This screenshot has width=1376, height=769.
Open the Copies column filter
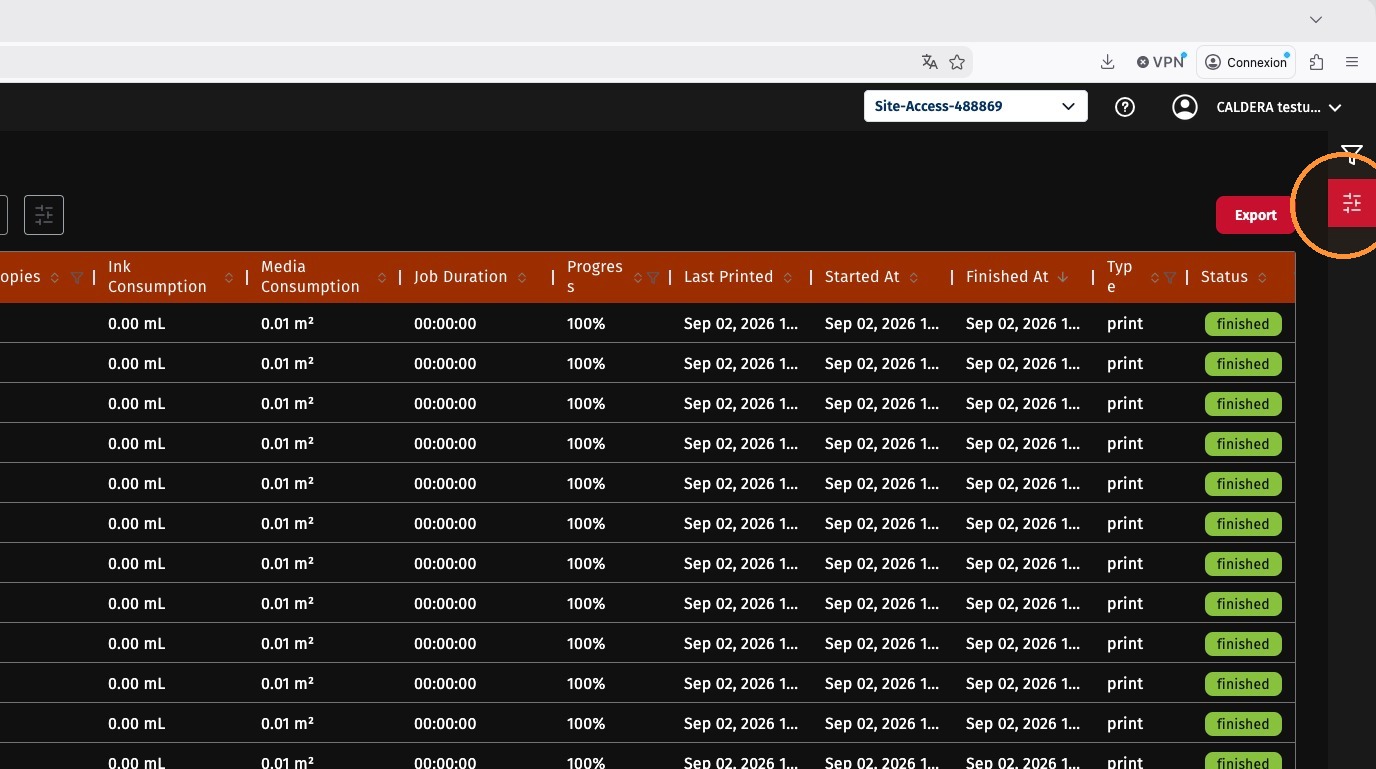[x=77, y=278]
